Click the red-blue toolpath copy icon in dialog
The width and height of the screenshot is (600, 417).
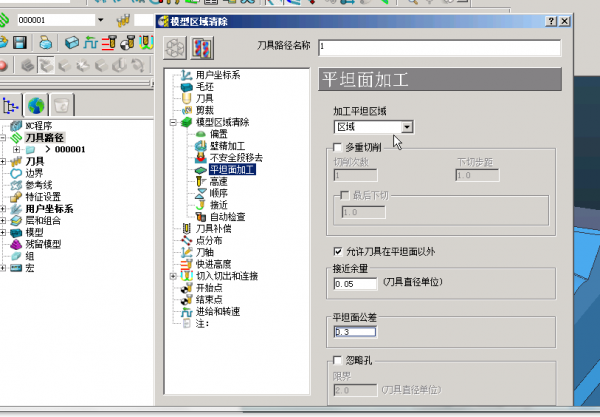pos(202,48)
